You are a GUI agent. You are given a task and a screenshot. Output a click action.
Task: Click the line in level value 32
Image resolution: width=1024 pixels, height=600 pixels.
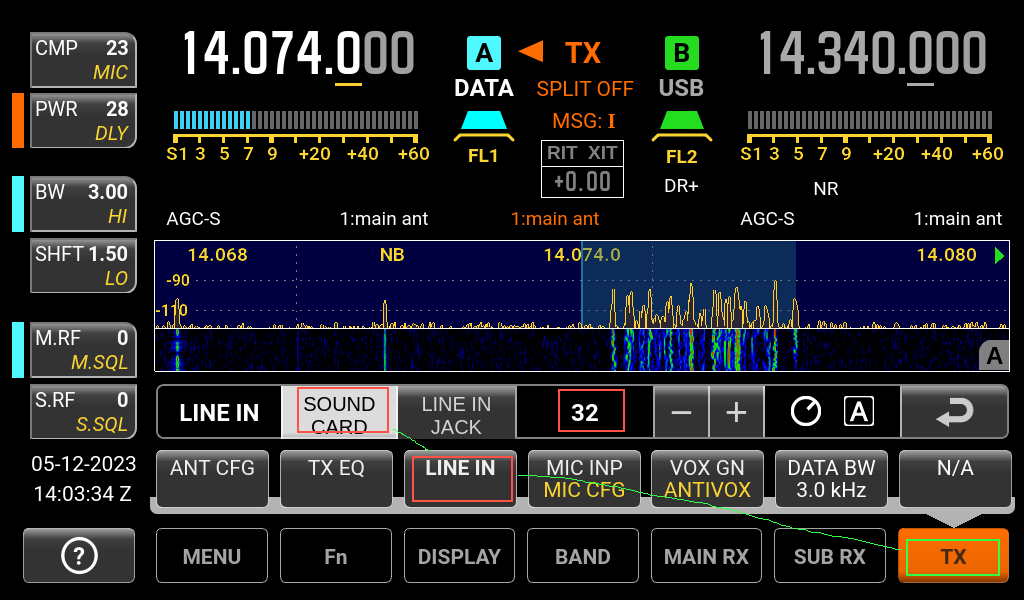(585, 413)
